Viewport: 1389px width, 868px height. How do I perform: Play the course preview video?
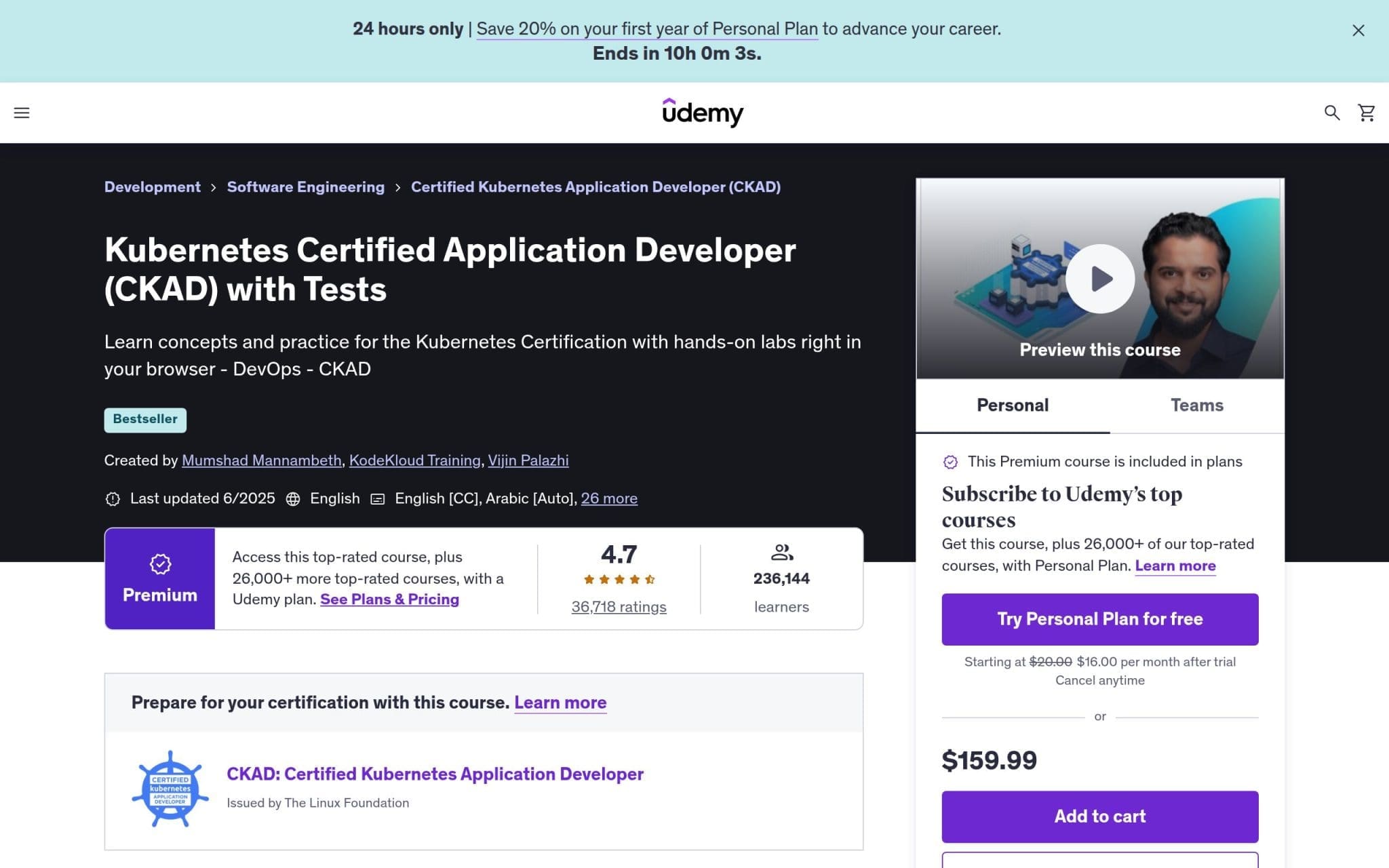coord(1099,278)
